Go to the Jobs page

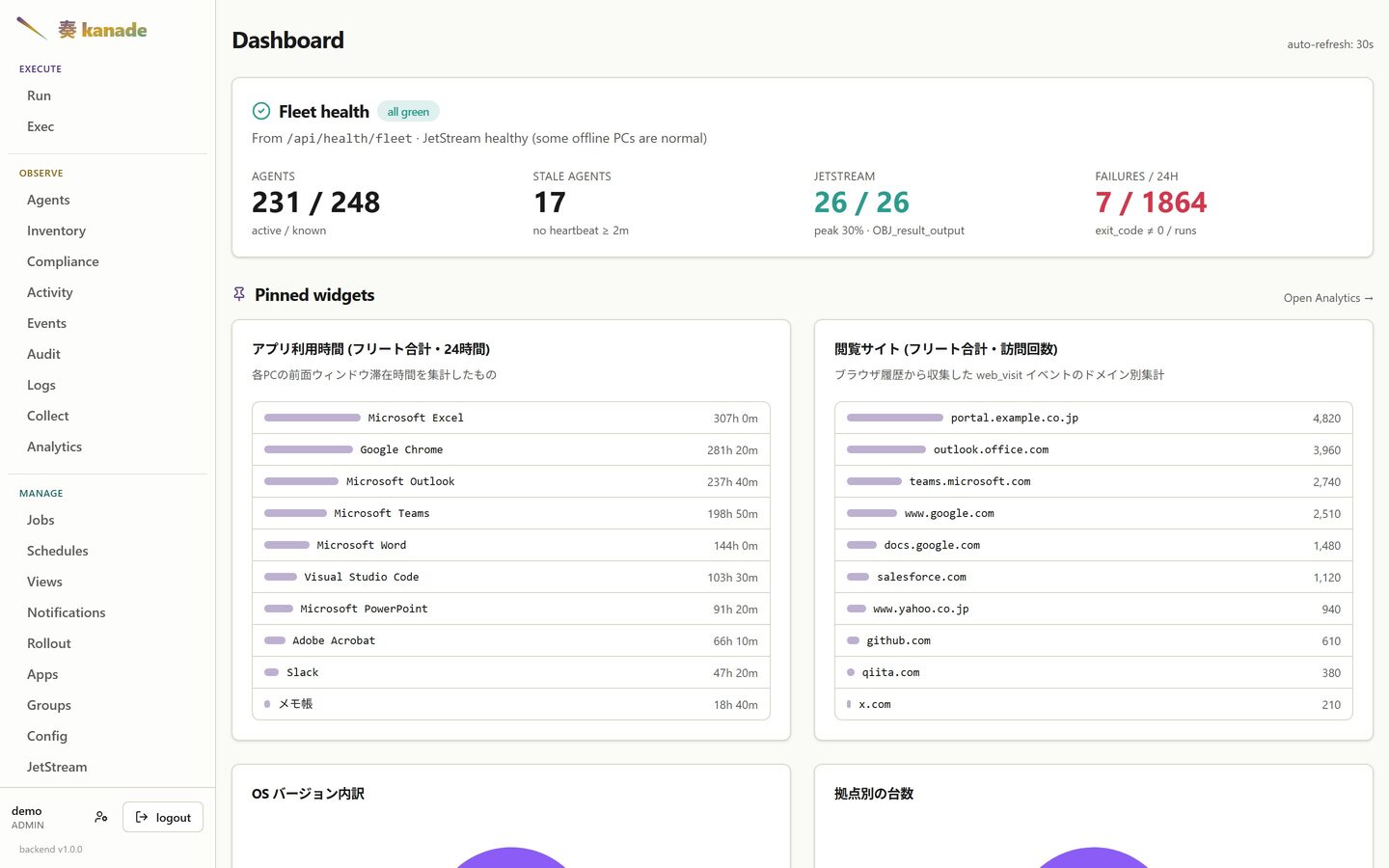point(107,520)
